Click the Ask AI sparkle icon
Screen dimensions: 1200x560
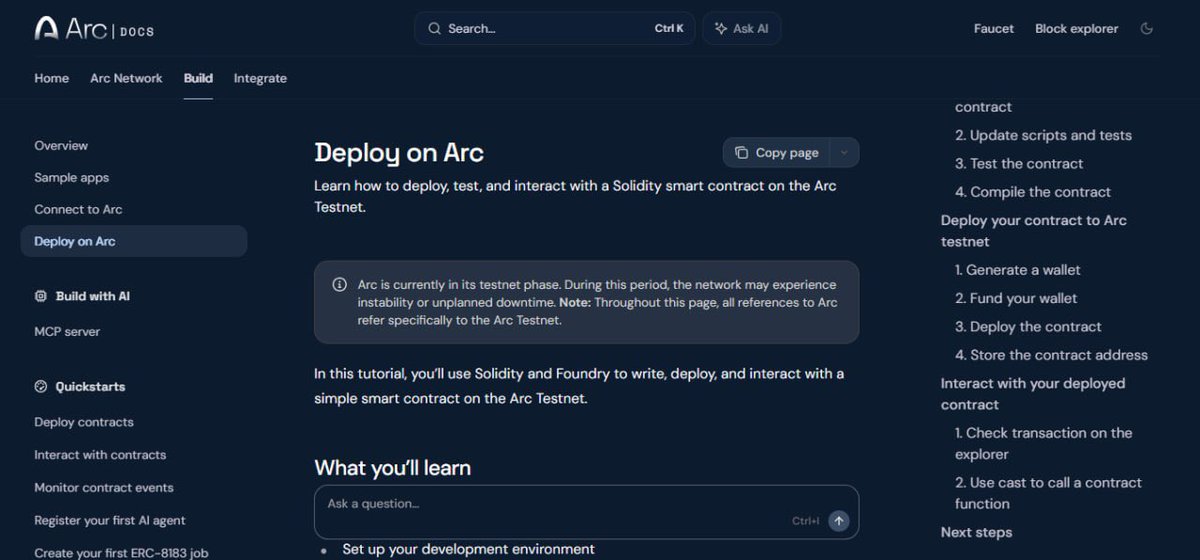click(x=720, y=29)
